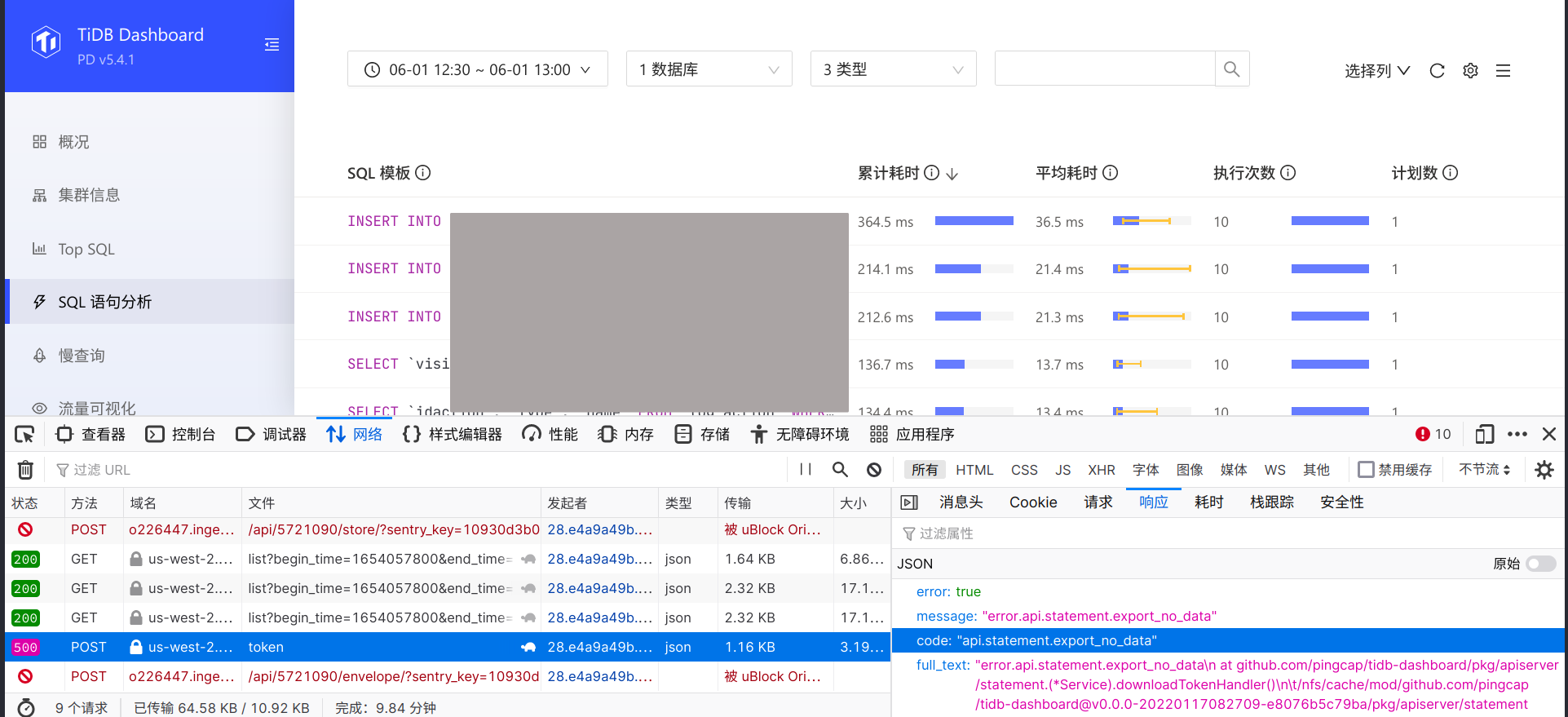
Task: Open devtools three-dot options menu
Action: [x=1517, y=435]
